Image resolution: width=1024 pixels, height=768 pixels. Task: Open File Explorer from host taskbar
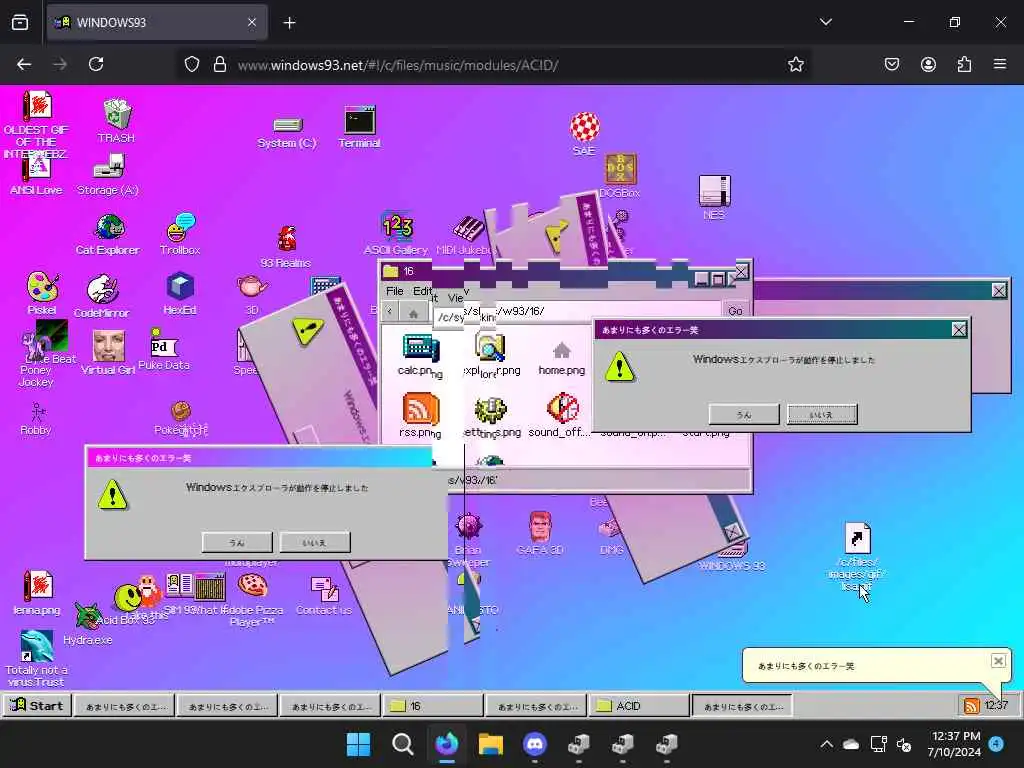pos(490,744)
